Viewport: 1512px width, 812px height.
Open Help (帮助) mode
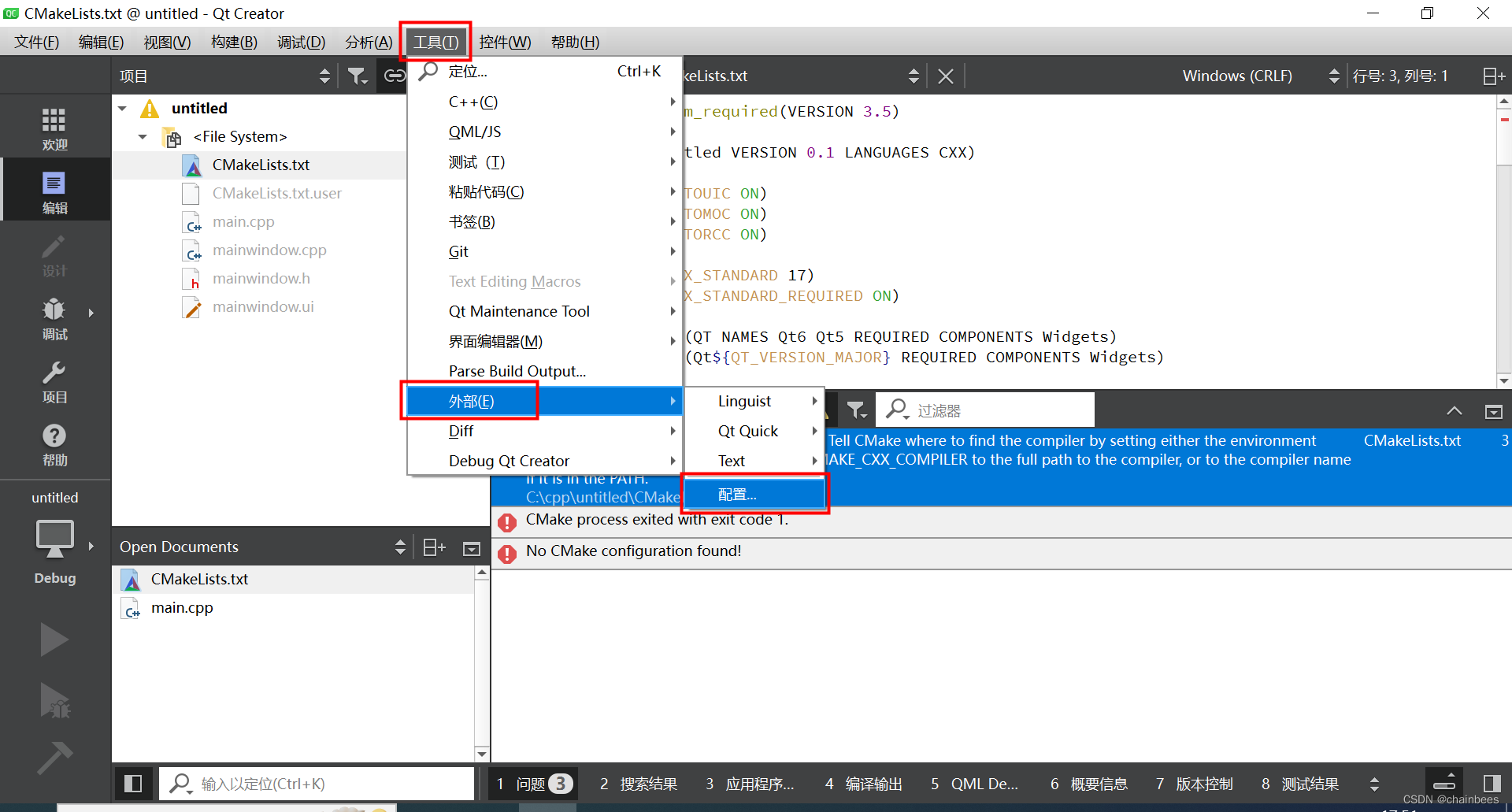point(54,443)
